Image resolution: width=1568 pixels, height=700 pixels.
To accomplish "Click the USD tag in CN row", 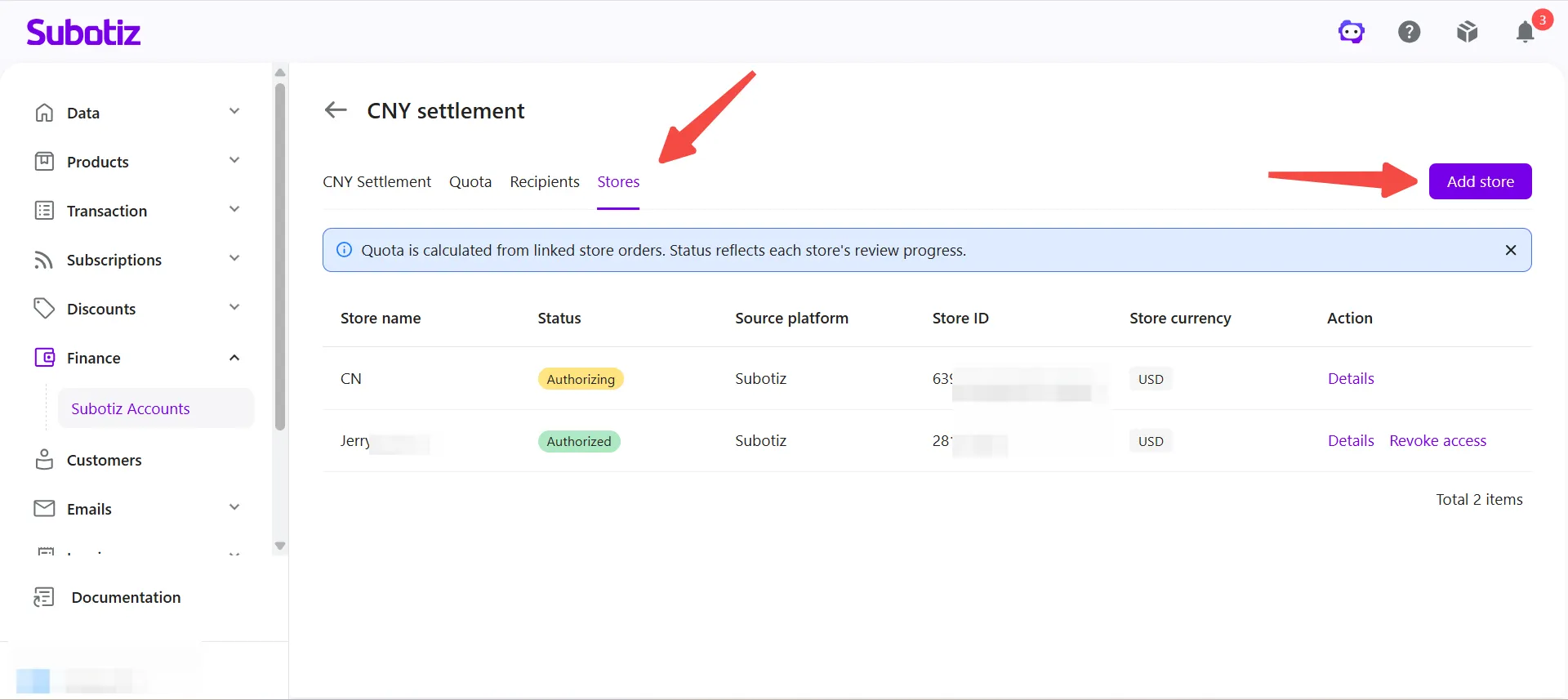I will [1151, 379].
